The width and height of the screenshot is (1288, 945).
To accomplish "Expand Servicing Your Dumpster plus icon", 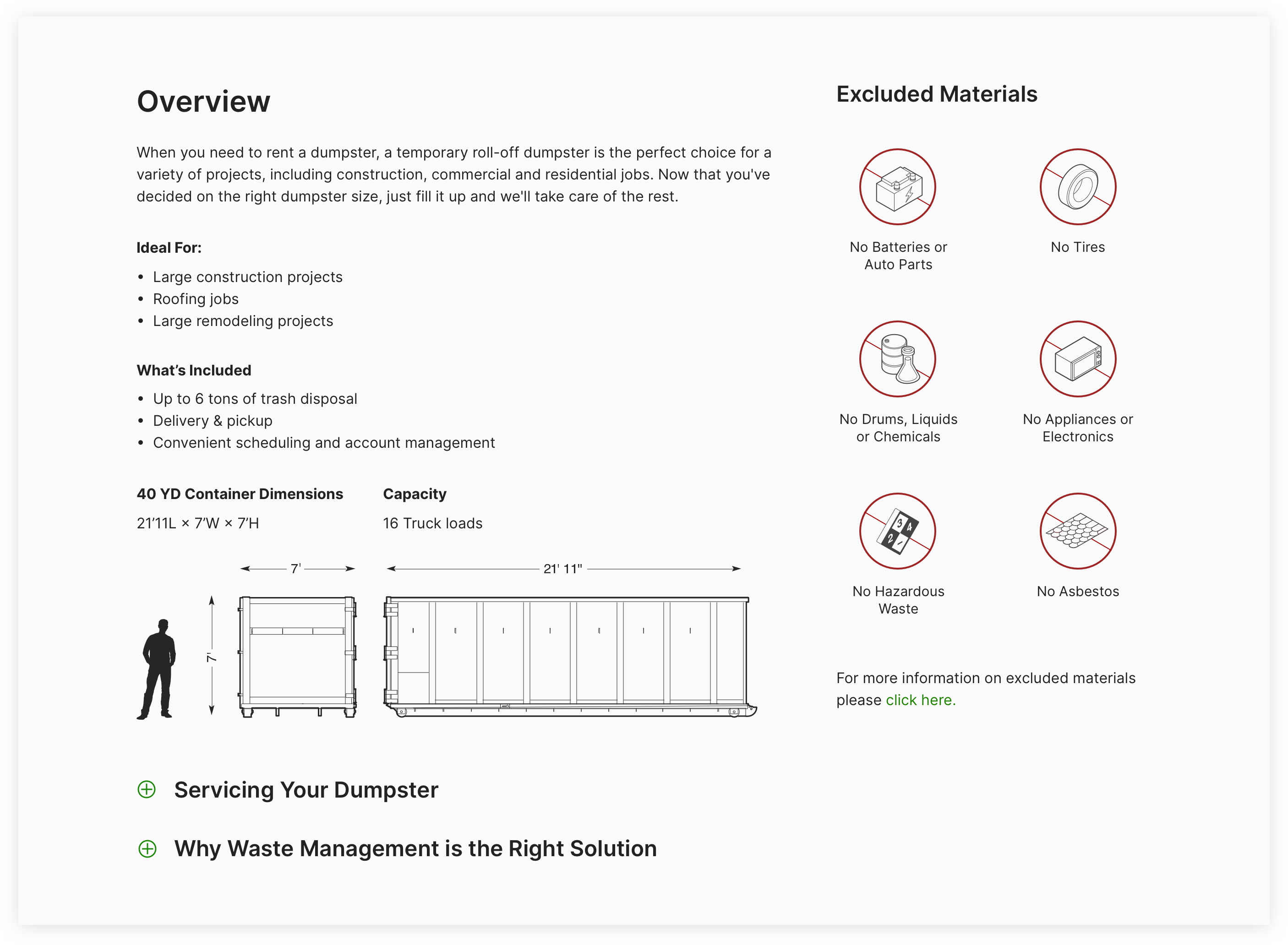I will [x=147, y=789].
